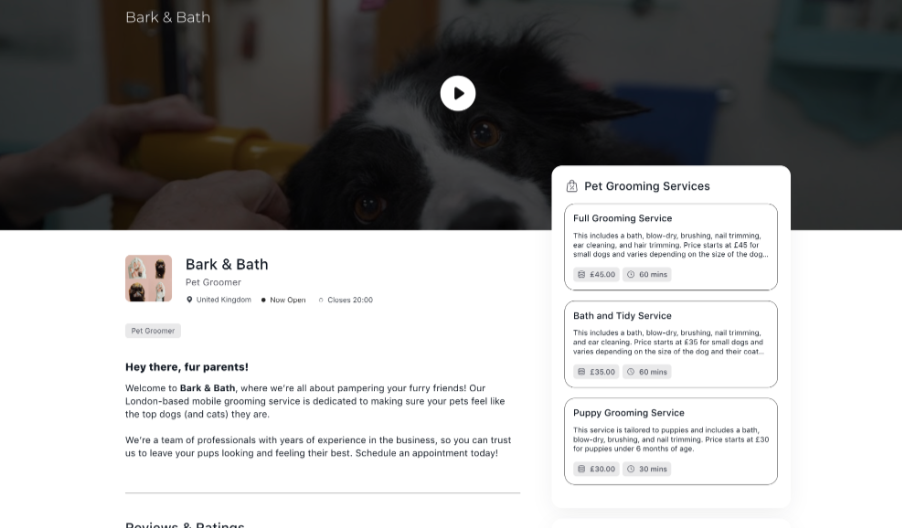Open the Puppy Grooming Service card
This screenshot has height=528, width=902.
[671, 441]
